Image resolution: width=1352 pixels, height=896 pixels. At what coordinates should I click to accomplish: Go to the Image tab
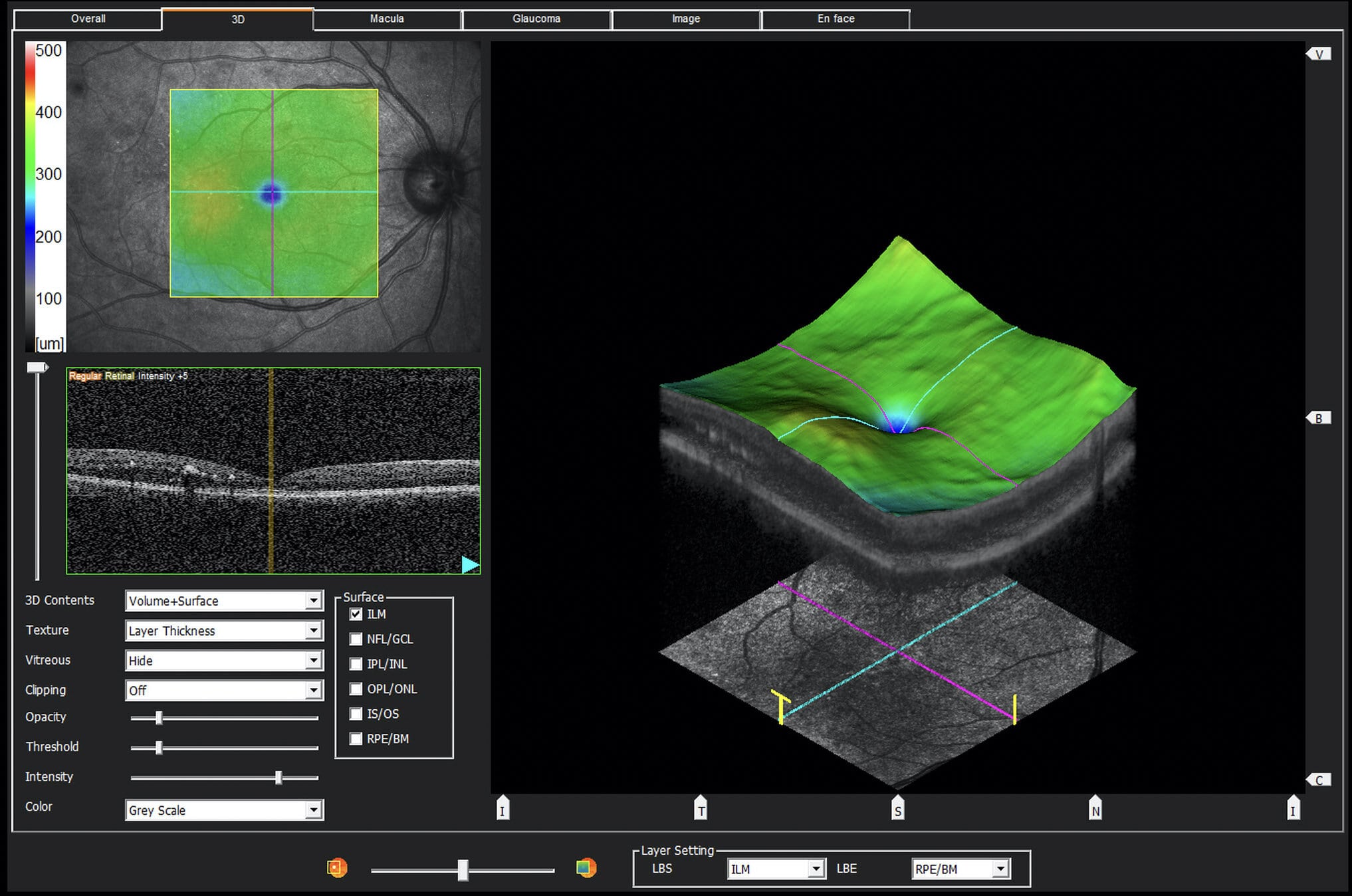686,19
